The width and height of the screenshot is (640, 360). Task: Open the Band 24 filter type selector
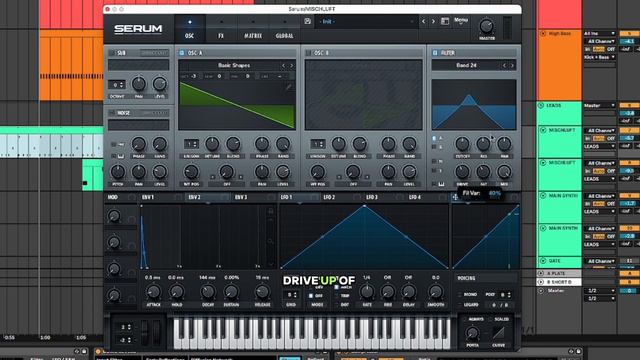(466, 65)
